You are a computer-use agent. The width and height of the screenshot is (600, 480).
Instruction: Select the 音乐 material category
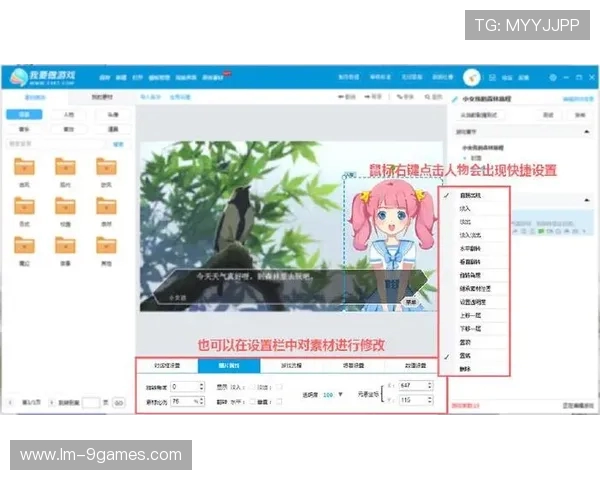coord(24,129)
